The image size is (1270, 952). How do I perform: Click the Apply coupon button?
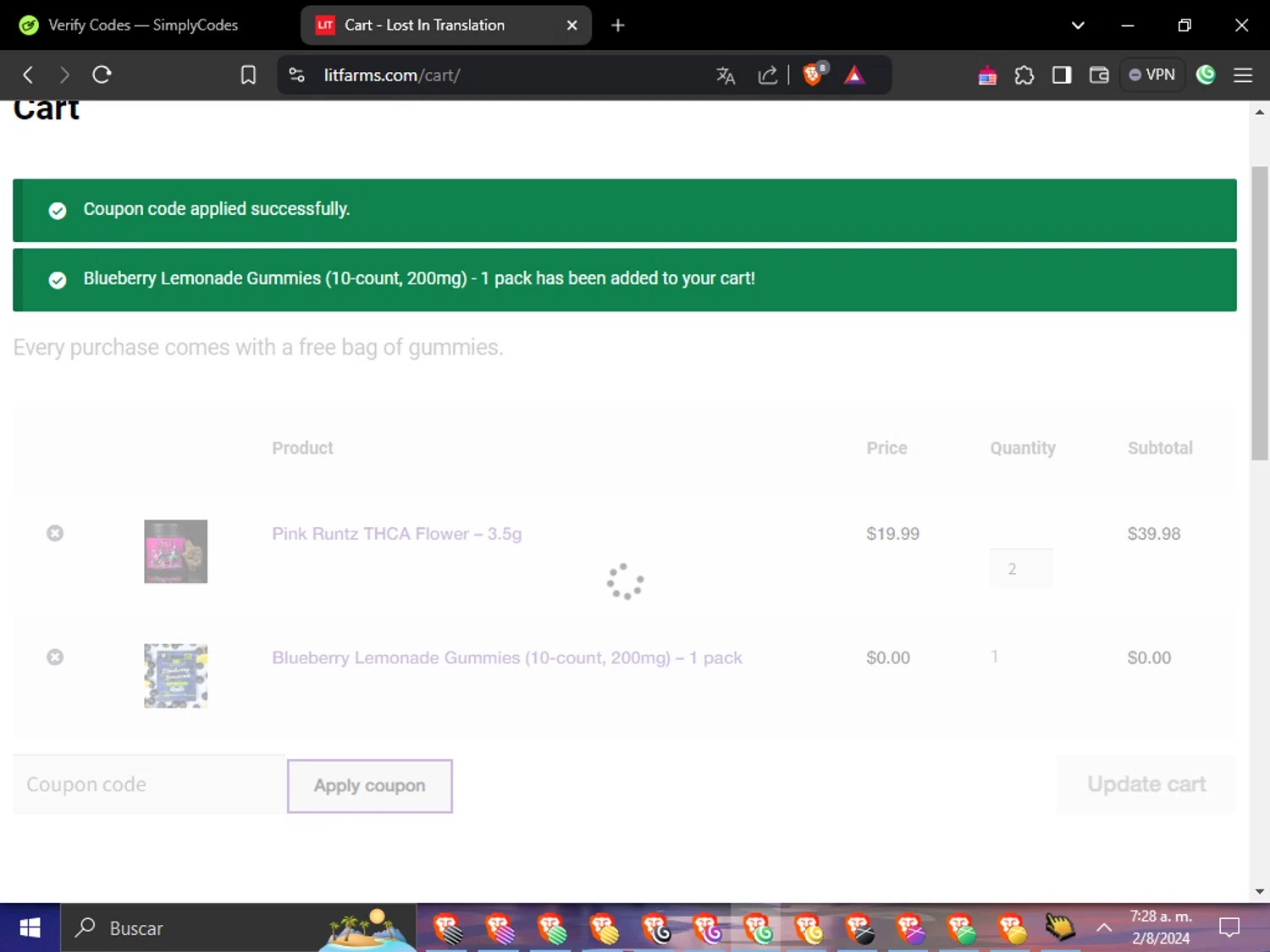click(x=370, y=786)
